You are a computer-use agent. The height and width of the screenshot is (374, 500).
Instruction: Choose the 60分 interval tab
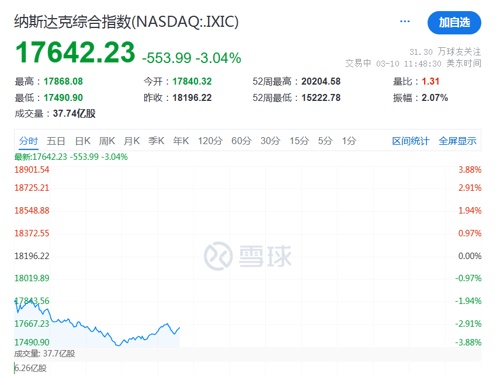click(241, 141)
